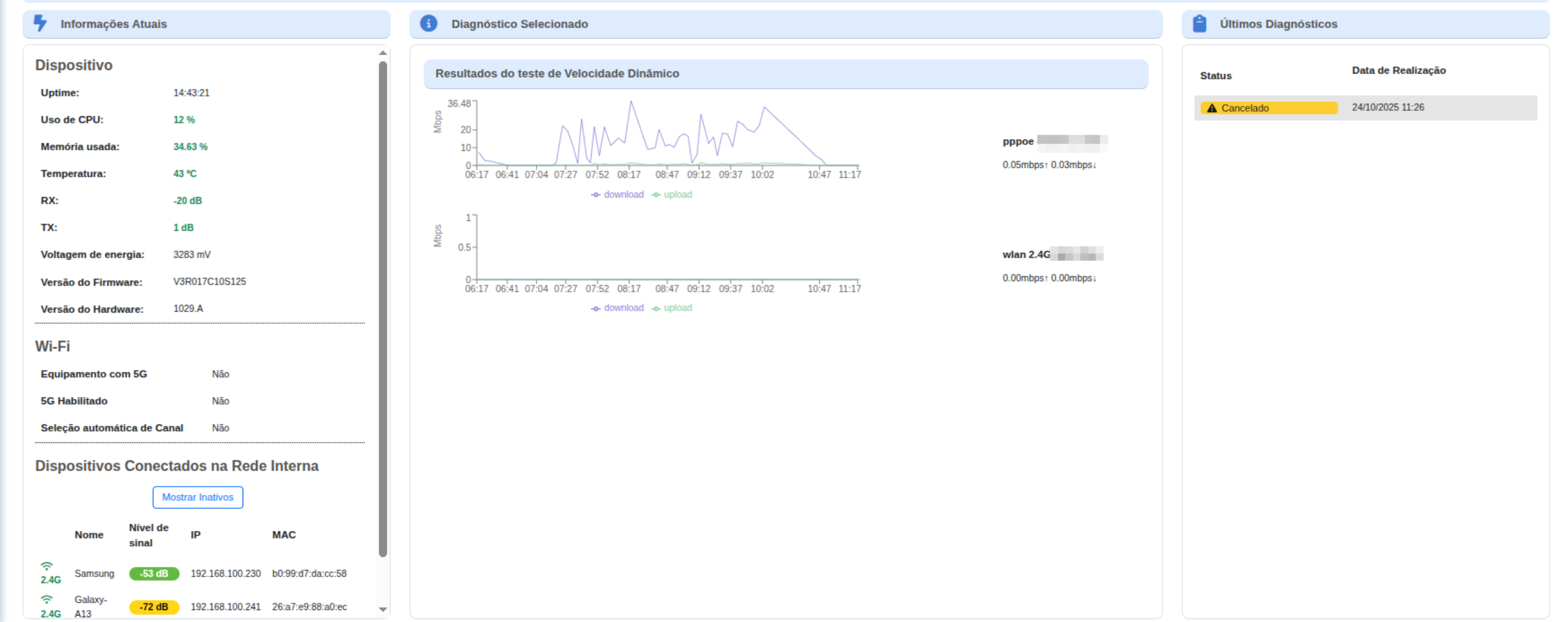Click the Wi-Fi icon beside Galaxy-A13 device
Image resolution: width=1568 pixels, height=622 pixels.
(47, 599)
